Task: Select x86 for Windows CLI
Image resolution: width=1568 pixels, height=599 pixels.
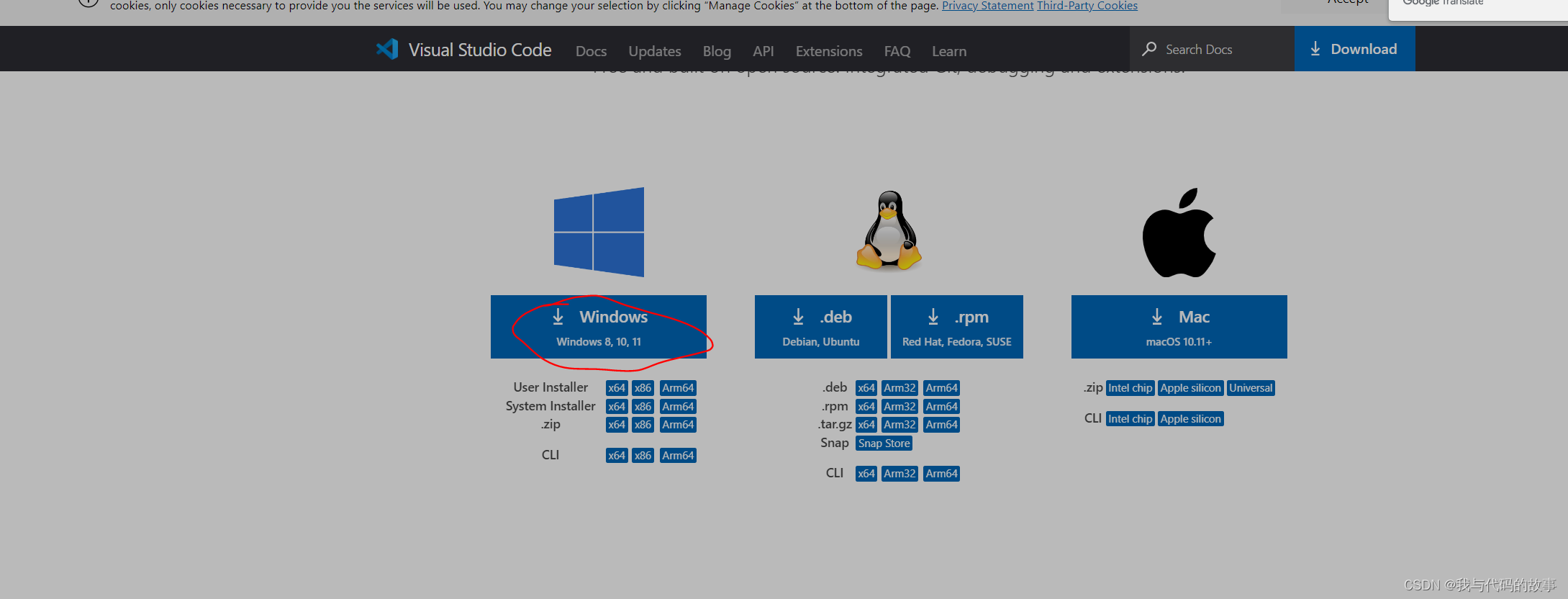Action: pos(643,456)
